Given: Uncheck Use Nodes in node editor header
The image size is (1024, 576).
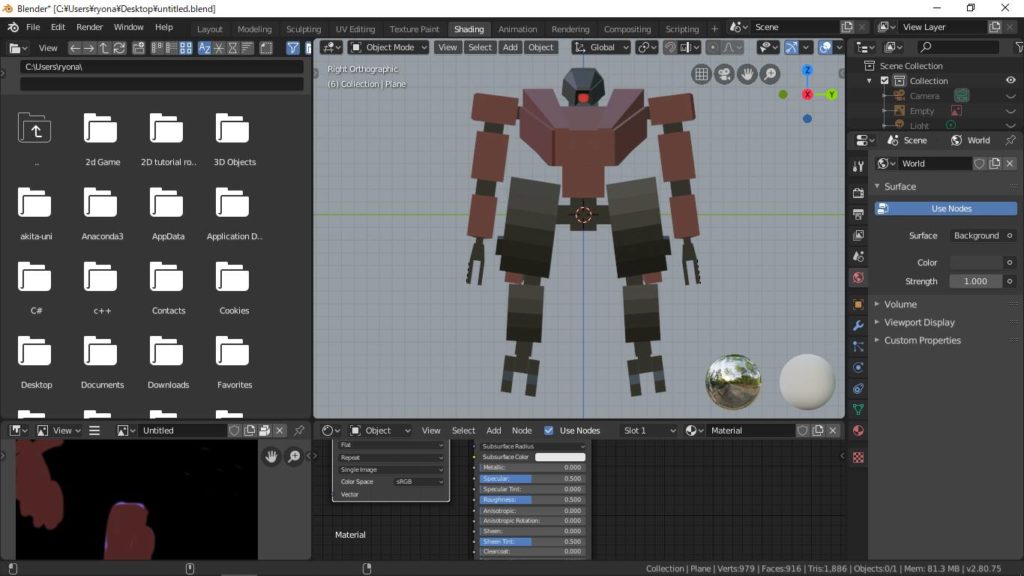Looking at the screenshot, I should 548,430.
